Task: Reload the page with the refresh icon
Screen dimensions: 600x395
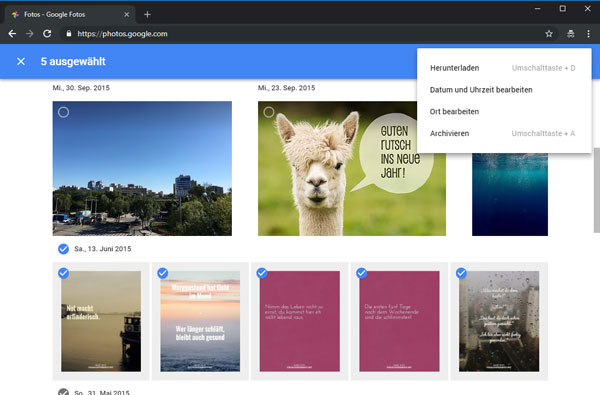Action: tap(47, 34)
